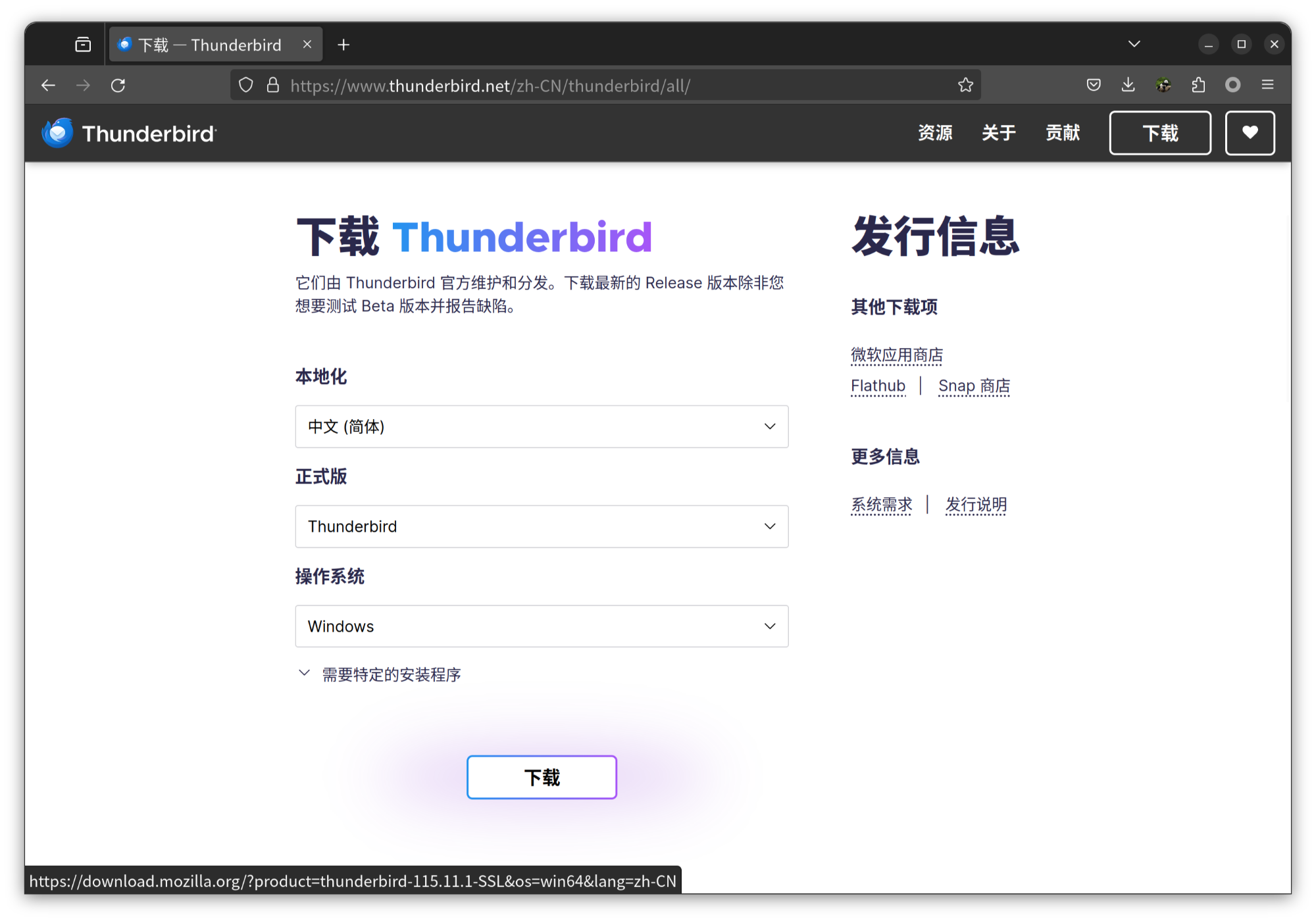Open the 关于 navigation menu
The image size is (1316, 921).
(x=998, y=133)
